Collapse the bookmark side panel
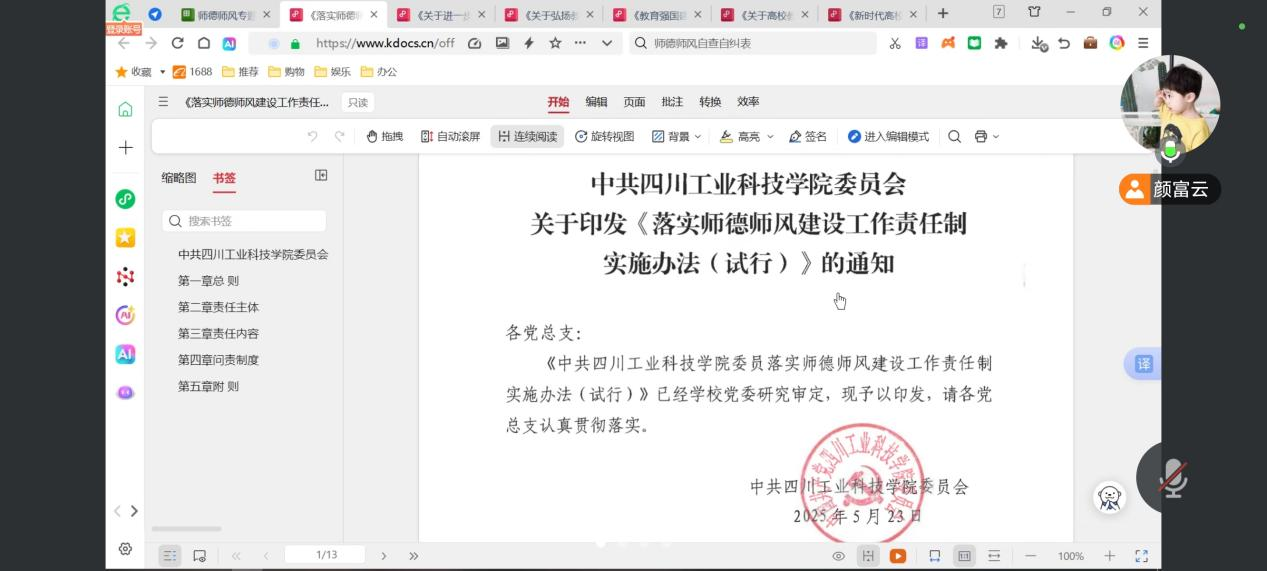 tap(321, 175)
